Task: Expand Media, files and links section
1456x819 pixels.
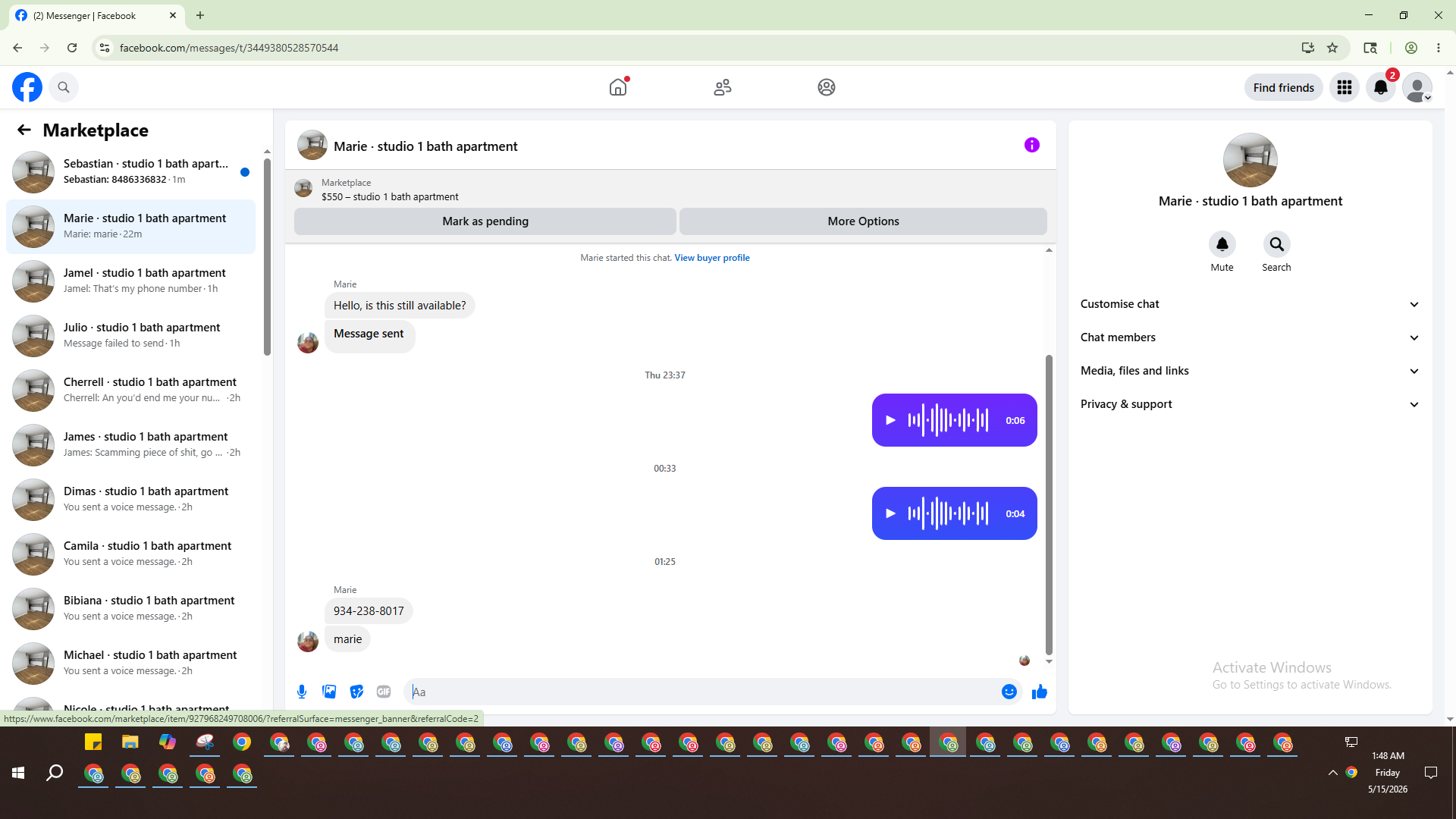Action: click(1250, 371)
